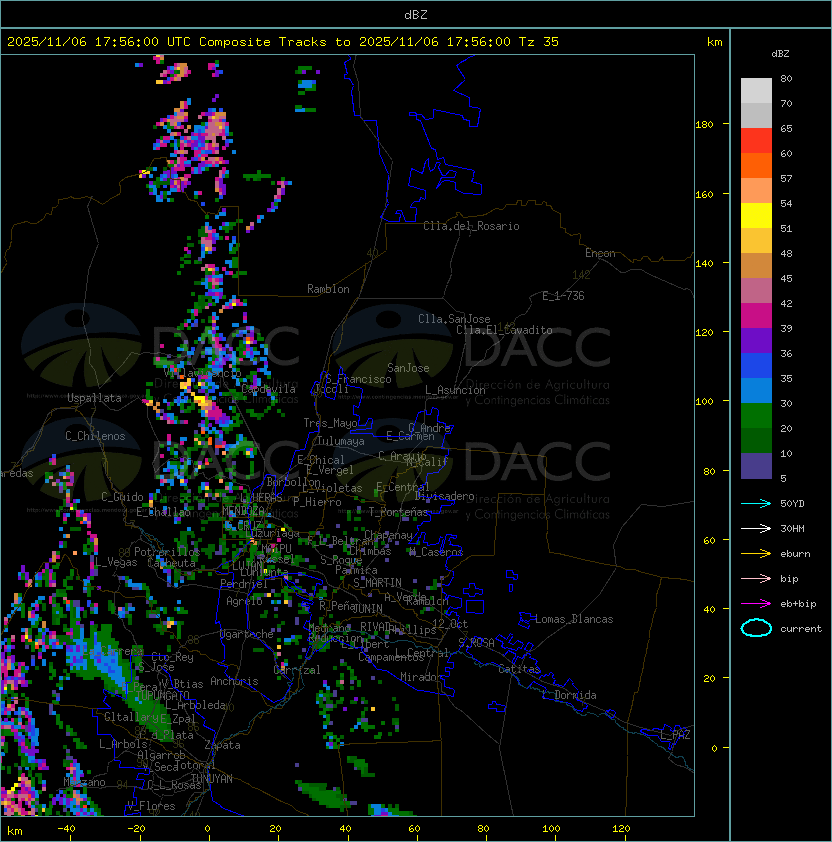Click the Potrerillos place label
This screenshot has width=832, height=842.
(167, 552)
